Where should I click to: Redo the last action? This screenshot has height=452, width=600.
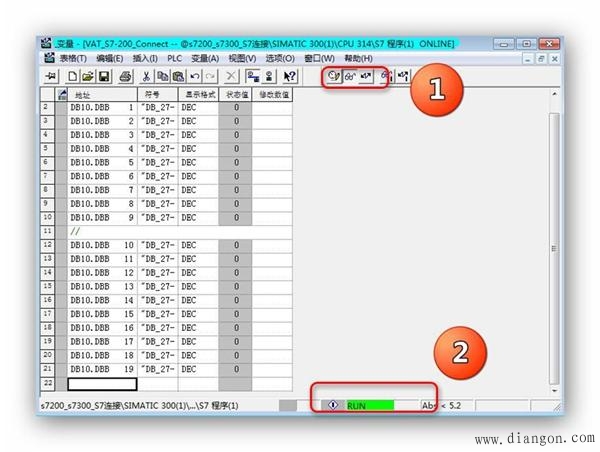210,76
